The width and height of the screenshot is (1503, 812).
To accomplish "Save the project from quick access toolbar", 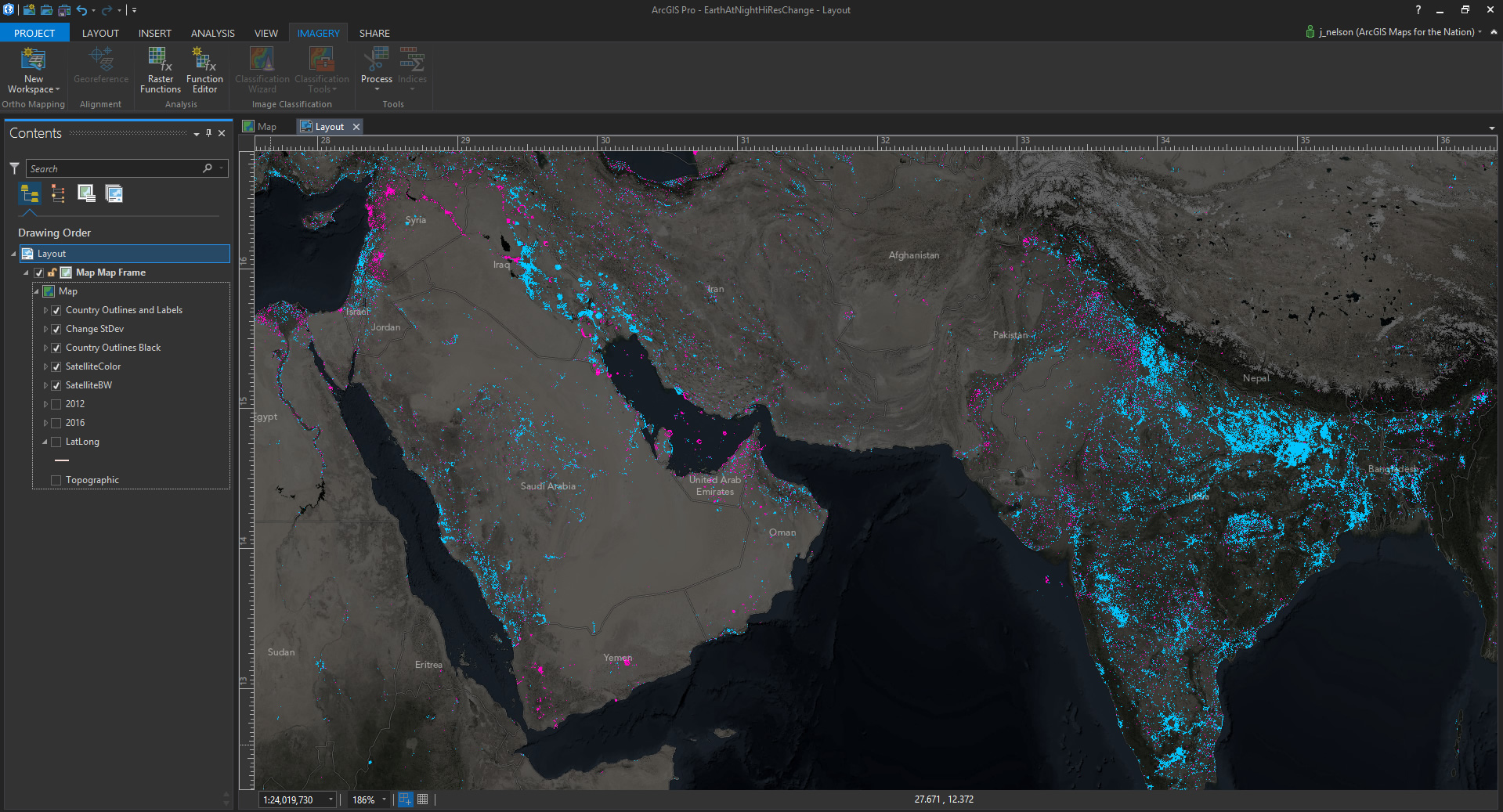I will click(64, 10).
